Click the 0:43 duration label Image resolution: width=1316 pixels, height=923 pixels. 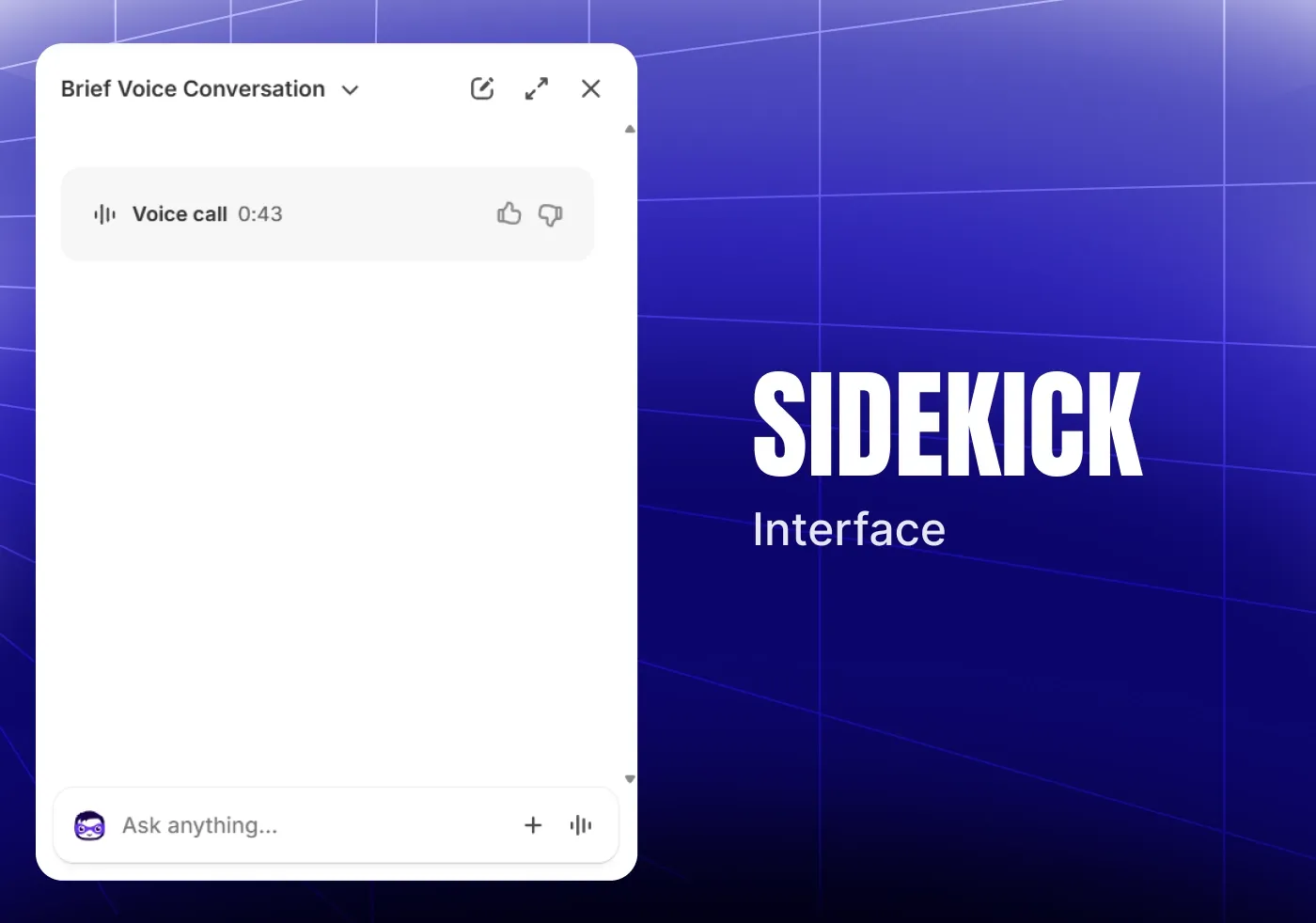click(x=260, y=214)
